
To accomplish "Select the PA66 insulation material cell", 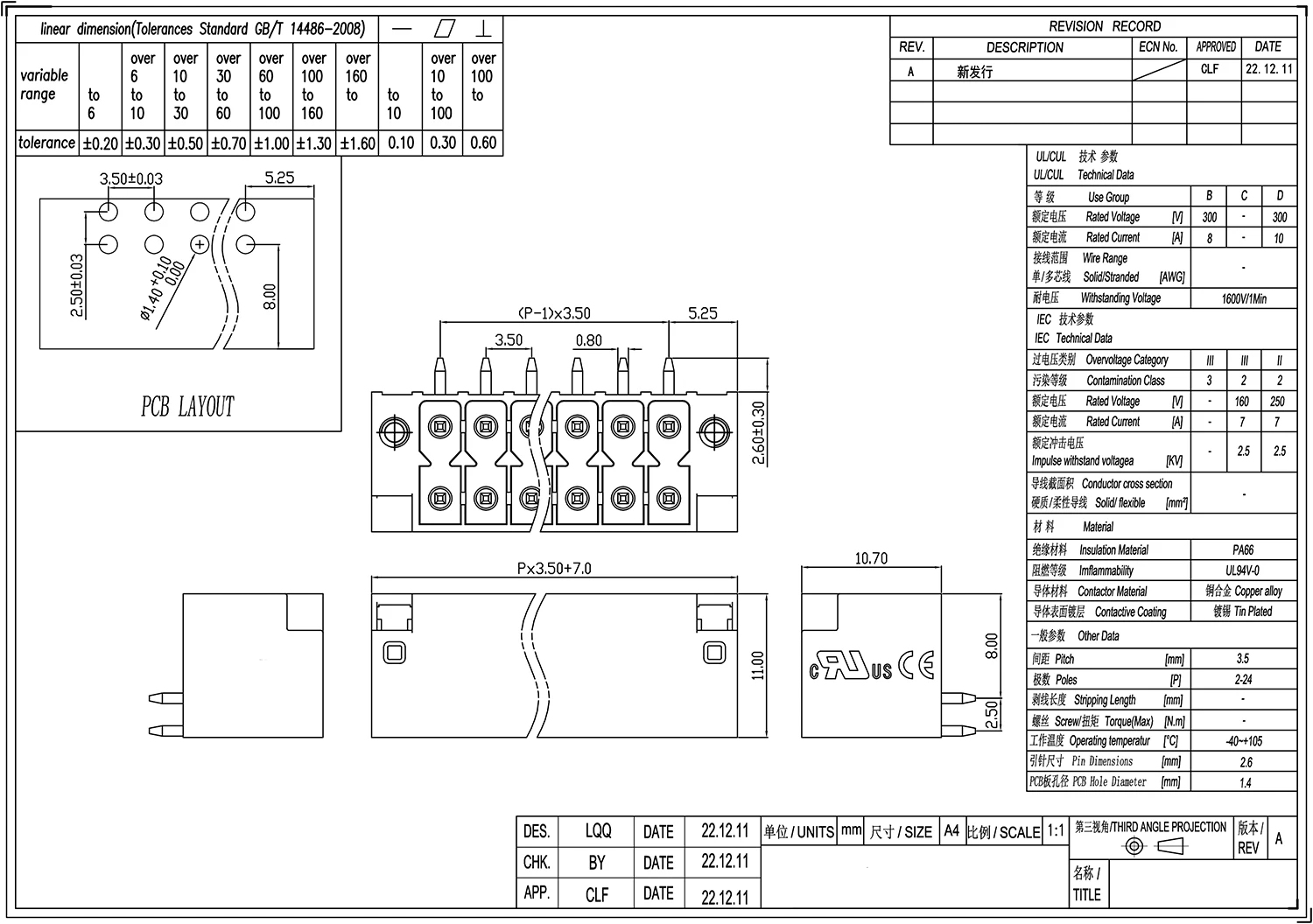I will 1243,550.
